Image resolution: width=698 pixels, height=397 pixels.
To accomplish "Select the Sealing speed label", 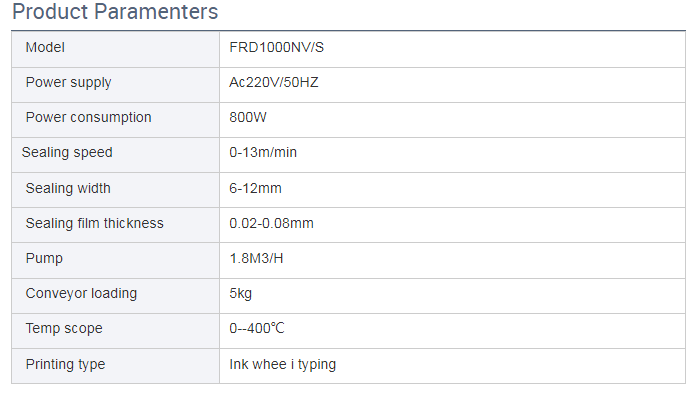I will coord(67,153).
